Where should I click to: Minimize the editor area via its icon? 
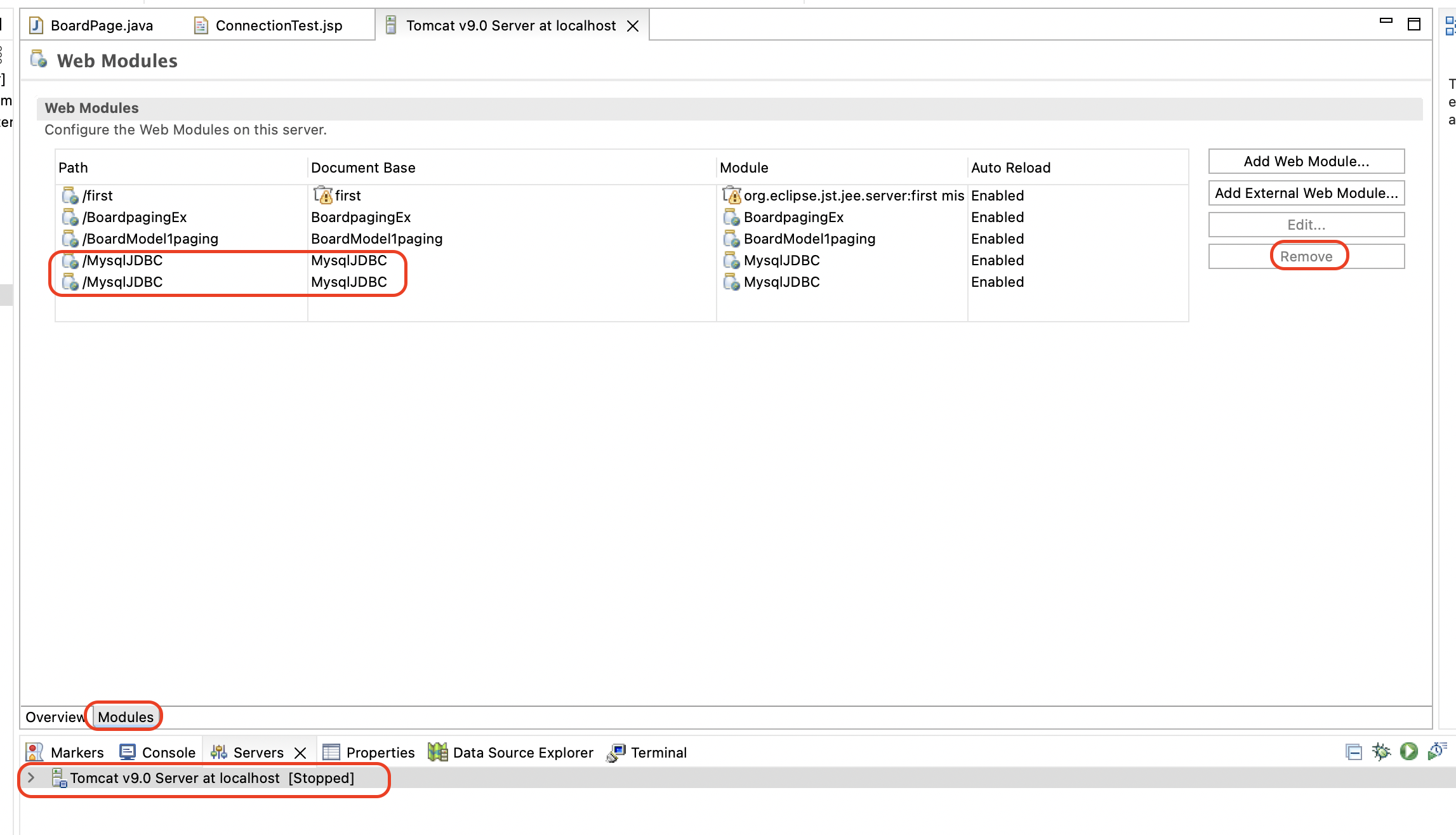coord(1386,22)
